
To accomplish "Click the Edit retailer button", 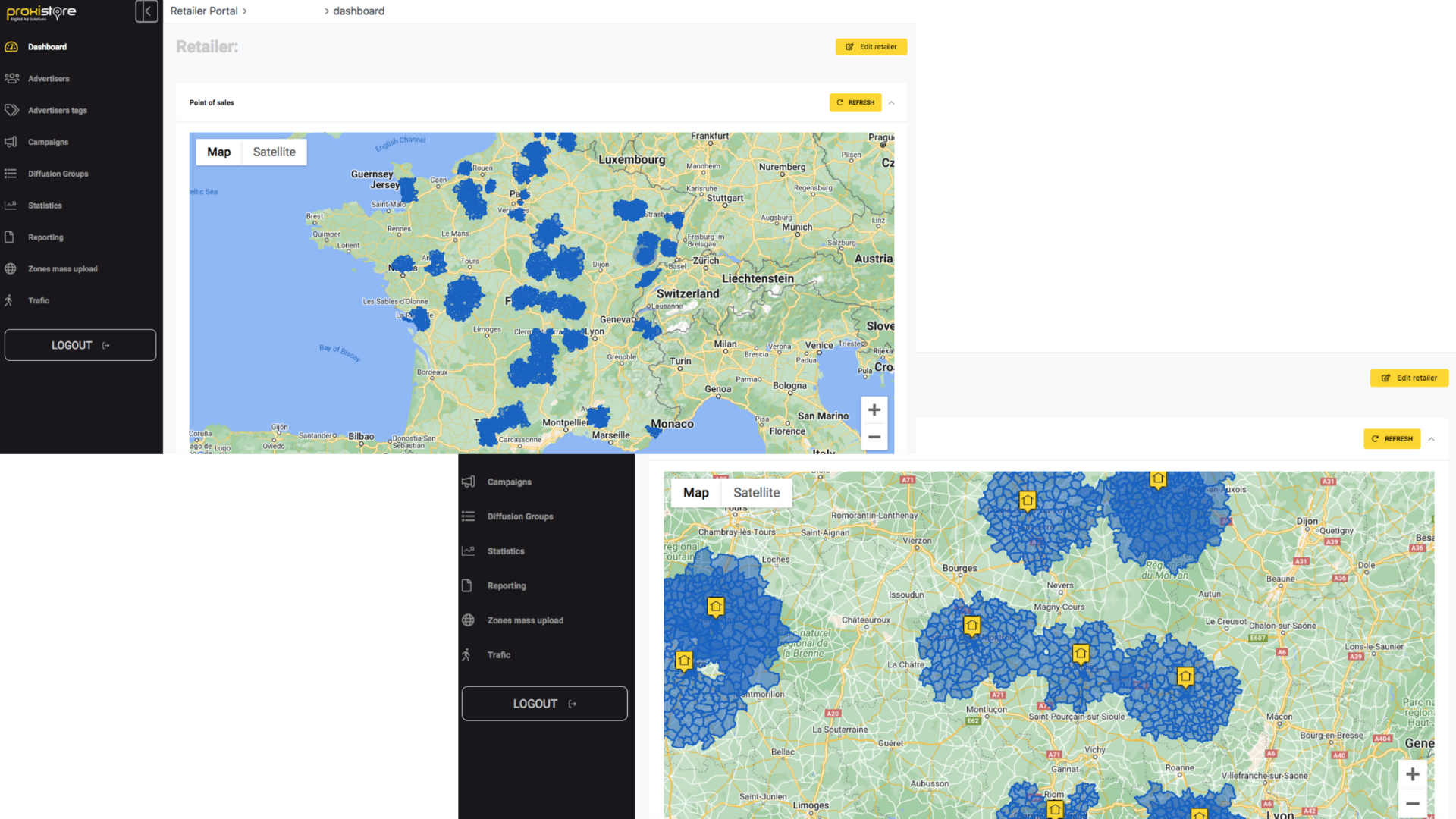I will point(871,46).
